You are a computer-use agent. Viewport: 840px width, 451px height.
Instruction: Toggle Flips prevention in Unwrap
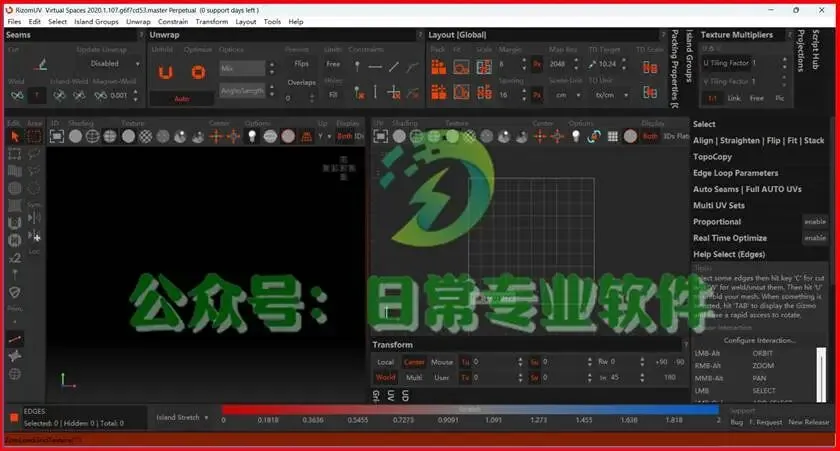(x=301, y=64)
